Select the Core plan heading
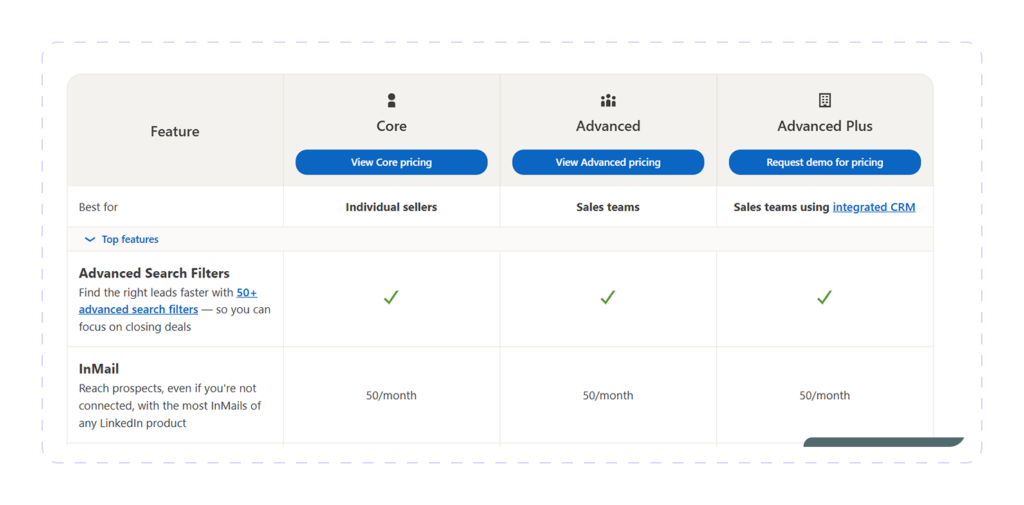Screen dimensions: 1024x505 coord(391,126)
